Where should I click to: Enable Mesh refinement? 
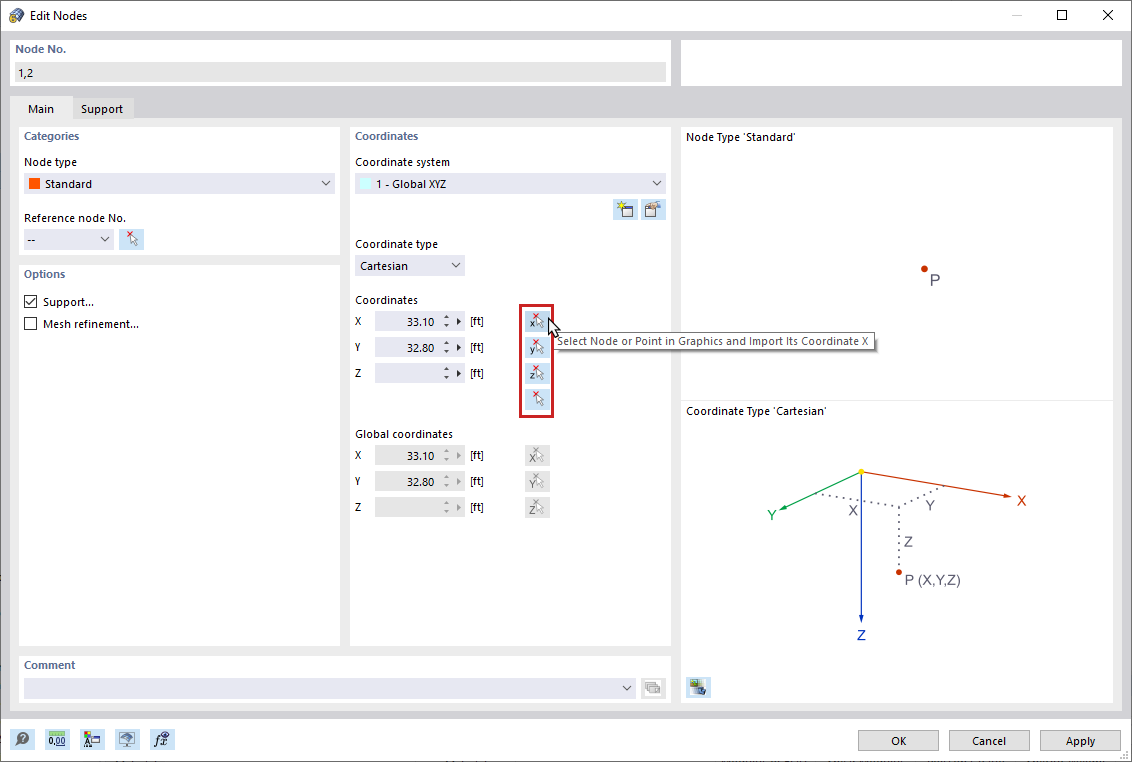coord(30,323)
